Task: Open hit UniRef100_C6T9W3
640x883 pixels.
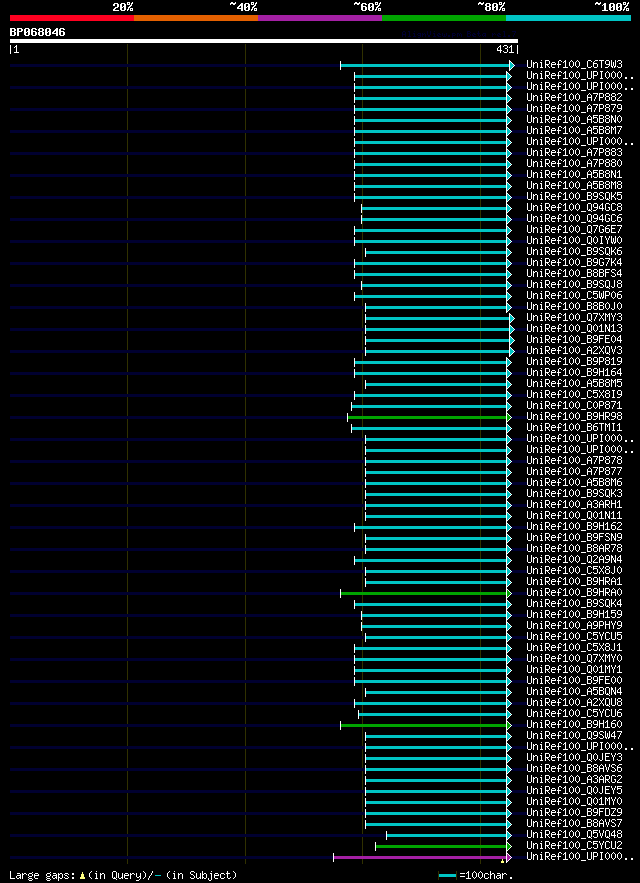Action: [574, 65]
